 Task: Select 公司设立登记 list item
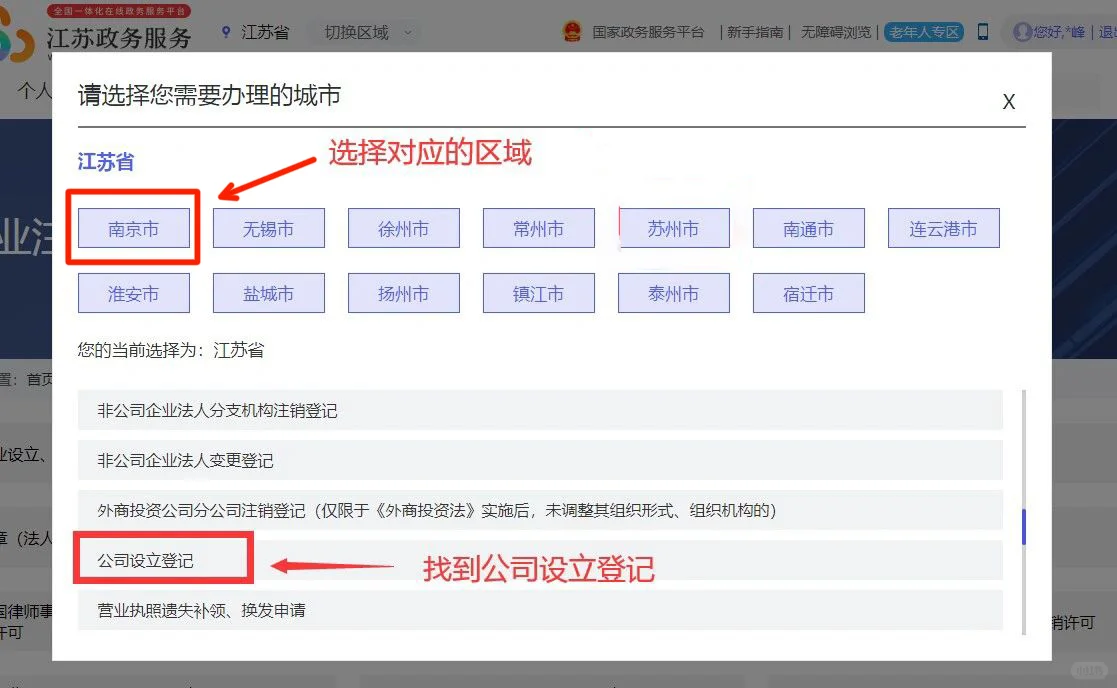click(x=146, y=561)
